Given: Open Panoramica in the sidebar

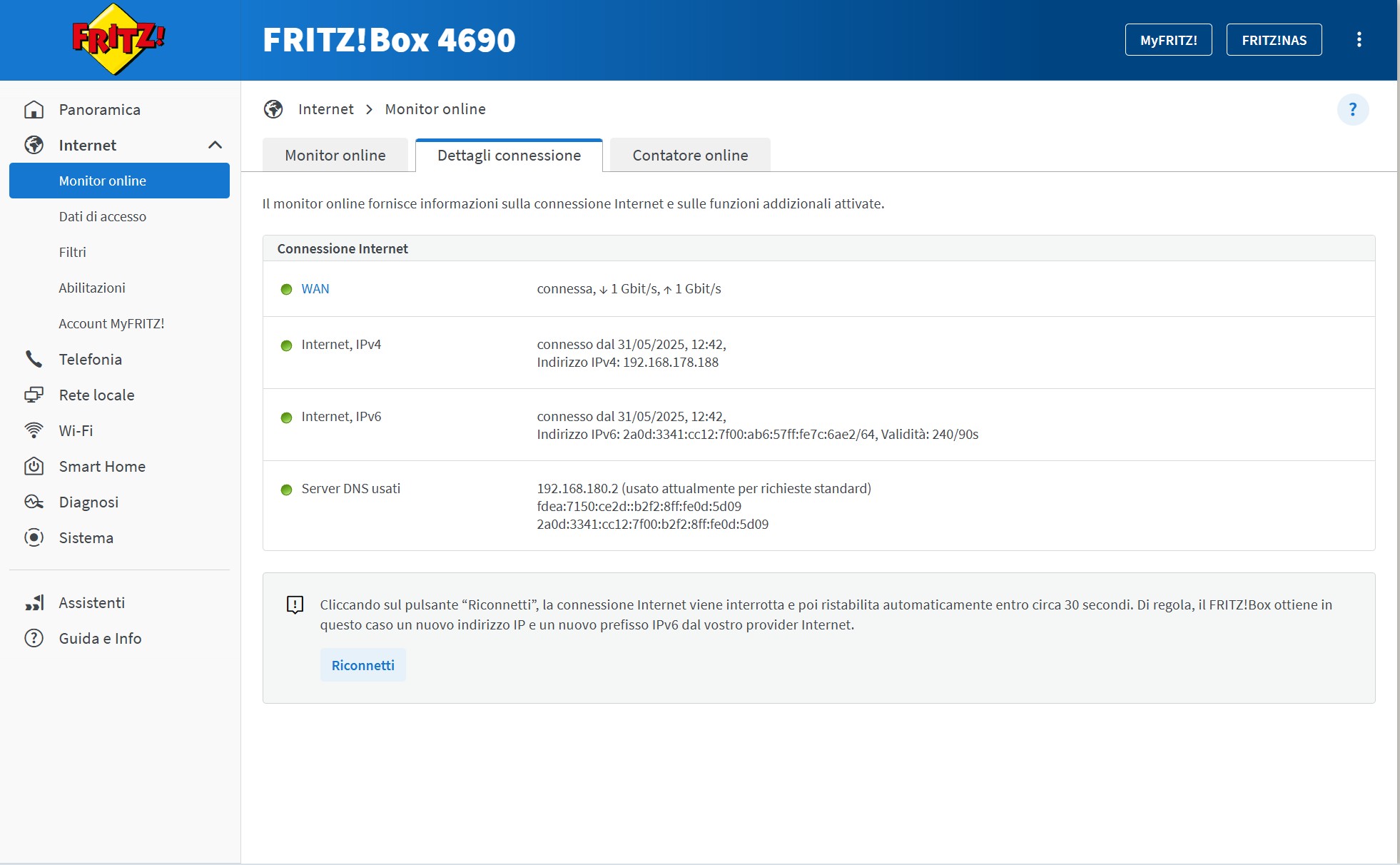Looking at the screenshot, I should [x=99, y=109].
